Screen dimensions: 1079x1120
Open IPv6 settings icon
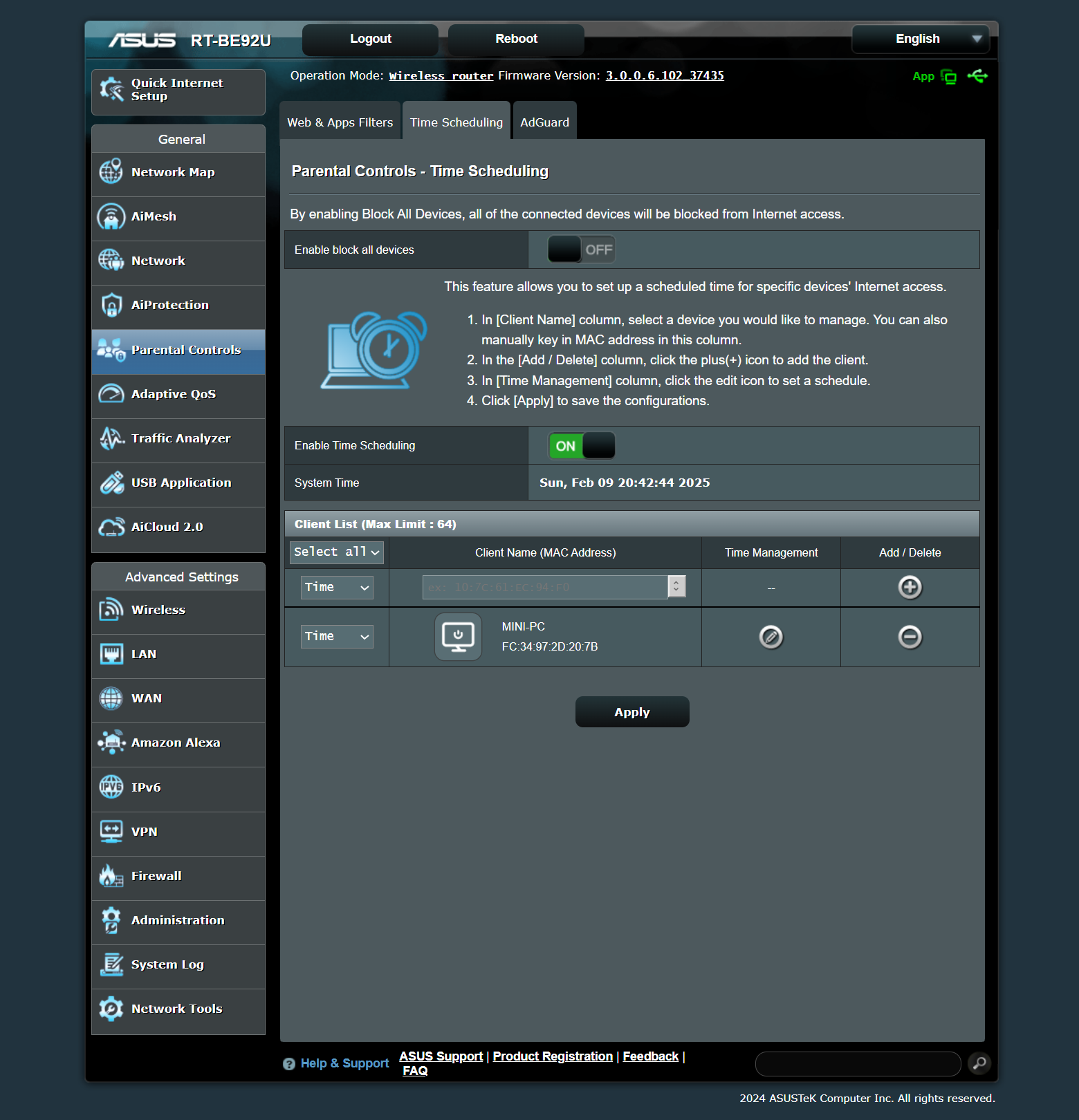111,787
